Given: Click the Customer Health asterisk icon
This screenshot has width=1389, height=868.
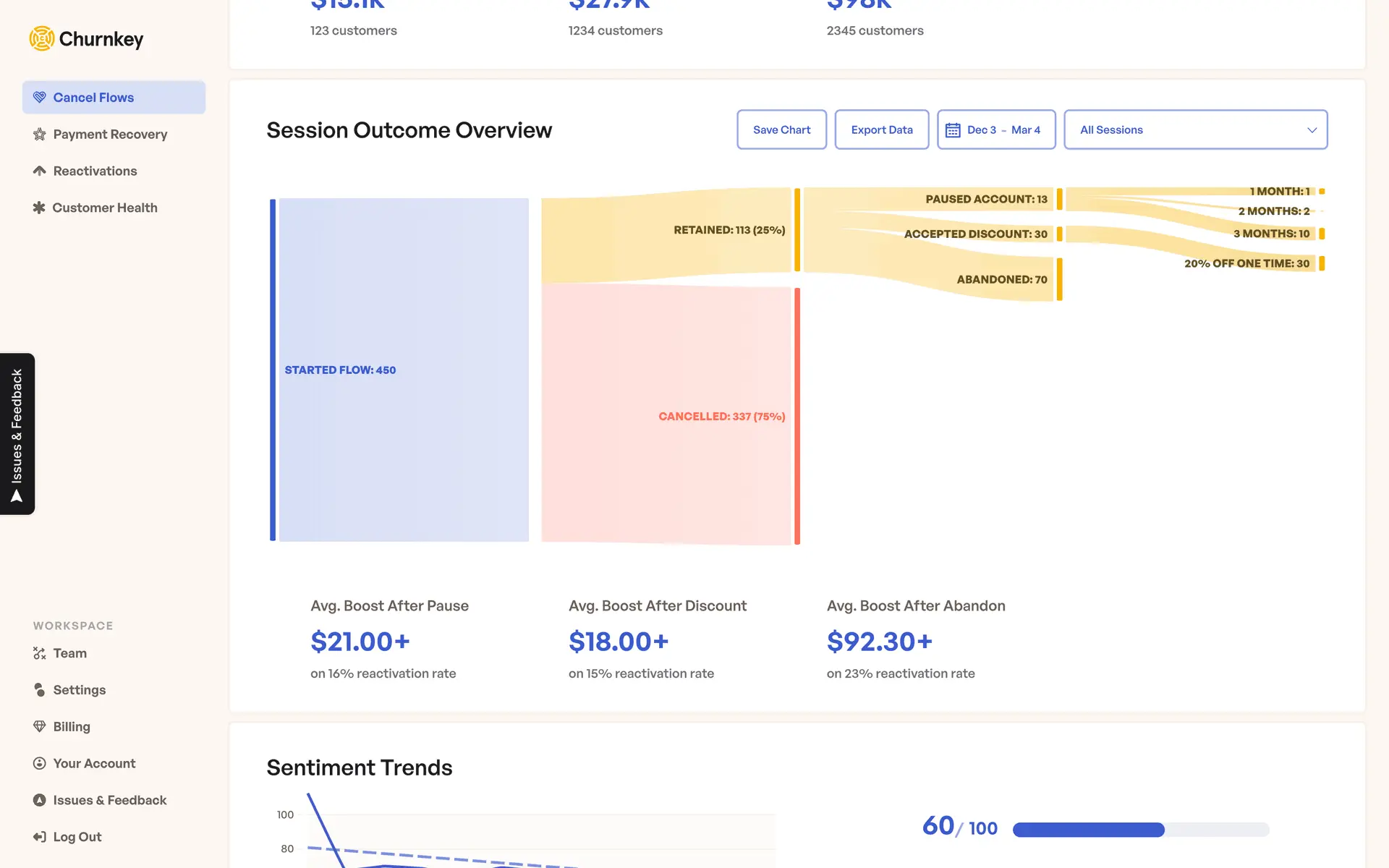Looking at the screenshot, I should (39, 208).
